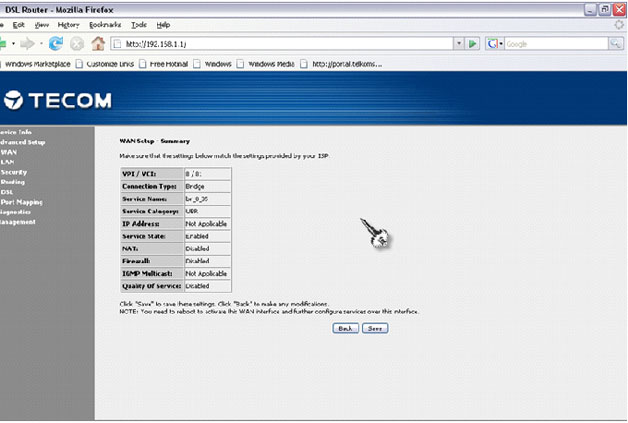Click the Save button
Viewport: 628px width, 423px height.
click(x=375, y=327)
